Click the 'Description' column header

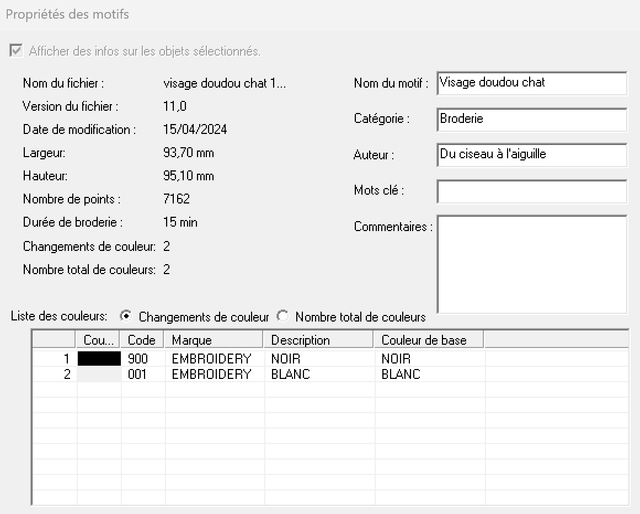[x=318, y=340]
